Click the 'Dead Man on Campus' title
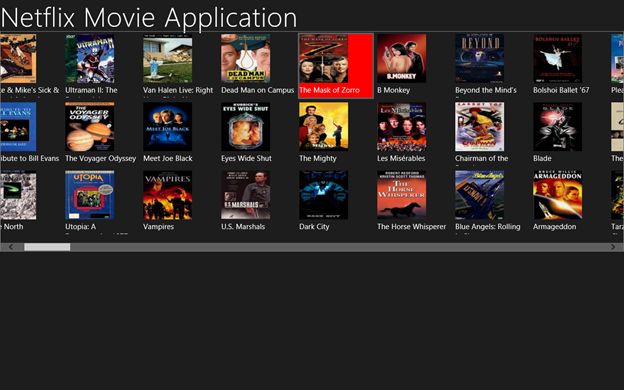Screen dimensions: 624x390 [257, 90]
